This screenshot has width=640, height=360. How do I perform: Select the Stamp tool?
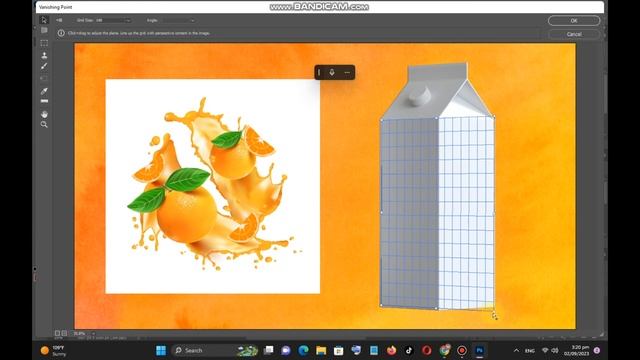[44, 55]
